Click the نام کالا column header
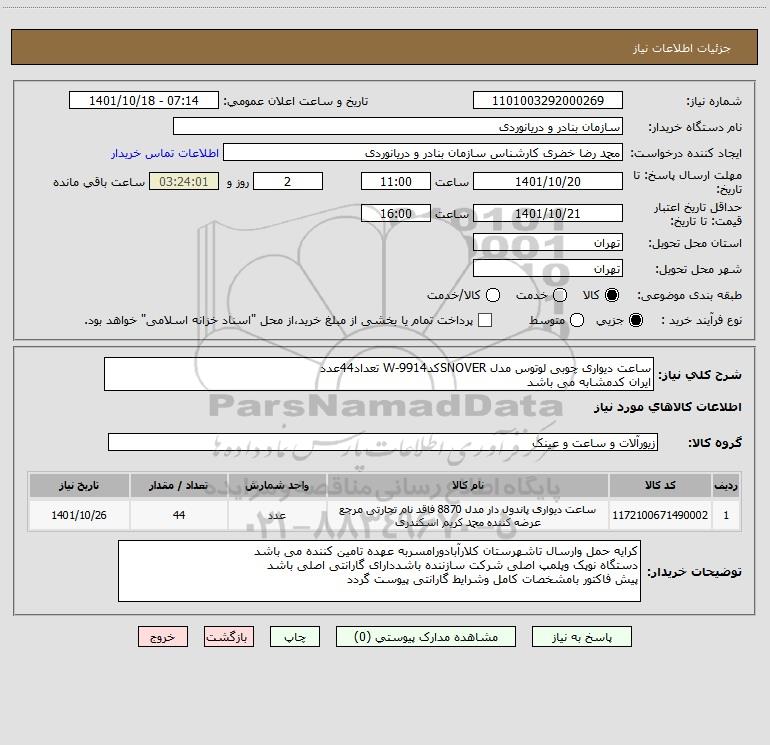The height and width of the screenshot is (745, 770). click(468, 485)
